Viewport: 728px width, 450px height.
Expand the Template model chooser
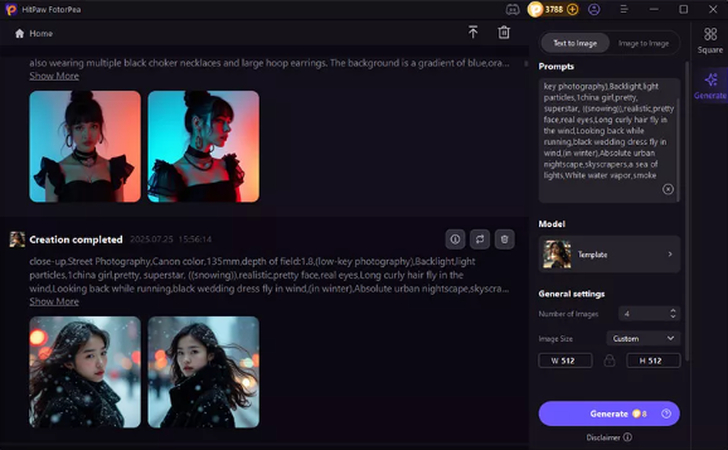coord(609,254)
